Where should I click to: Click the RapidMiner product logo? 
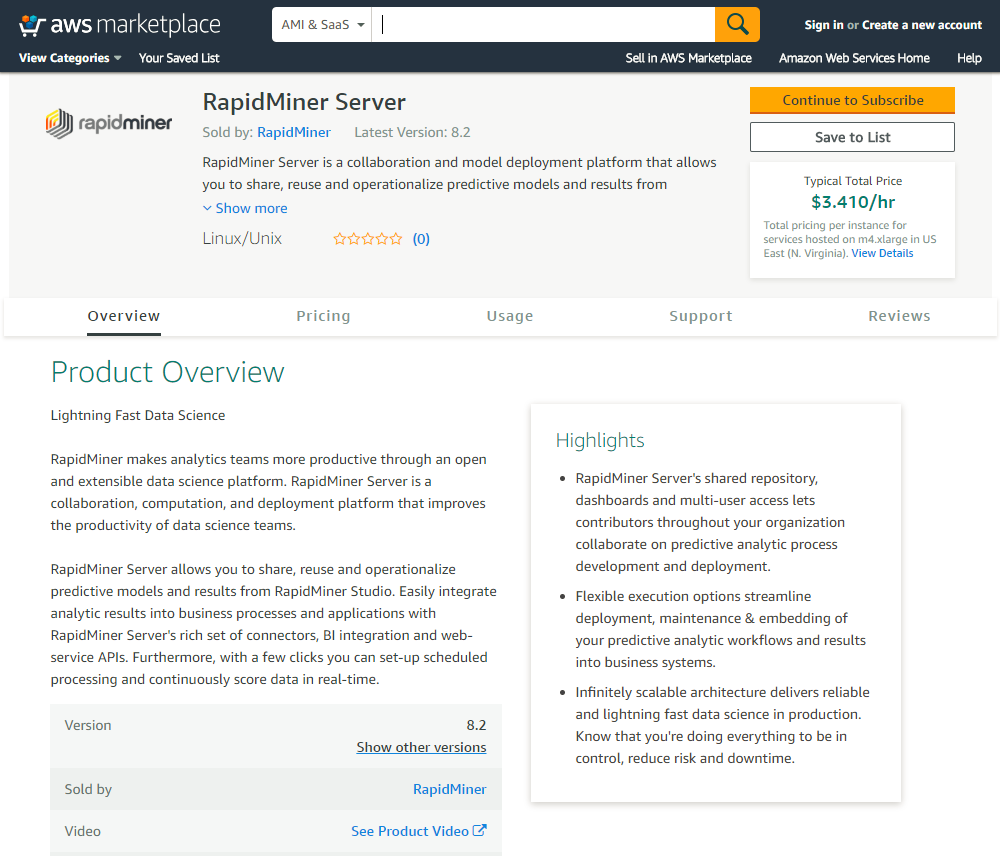click(108, 123)
